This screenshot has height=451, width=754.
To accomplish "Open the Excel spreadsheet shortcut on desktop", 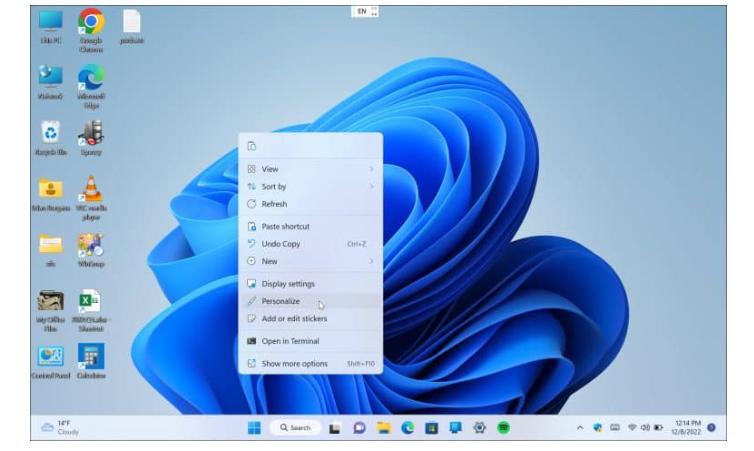I will pos(91,311).
